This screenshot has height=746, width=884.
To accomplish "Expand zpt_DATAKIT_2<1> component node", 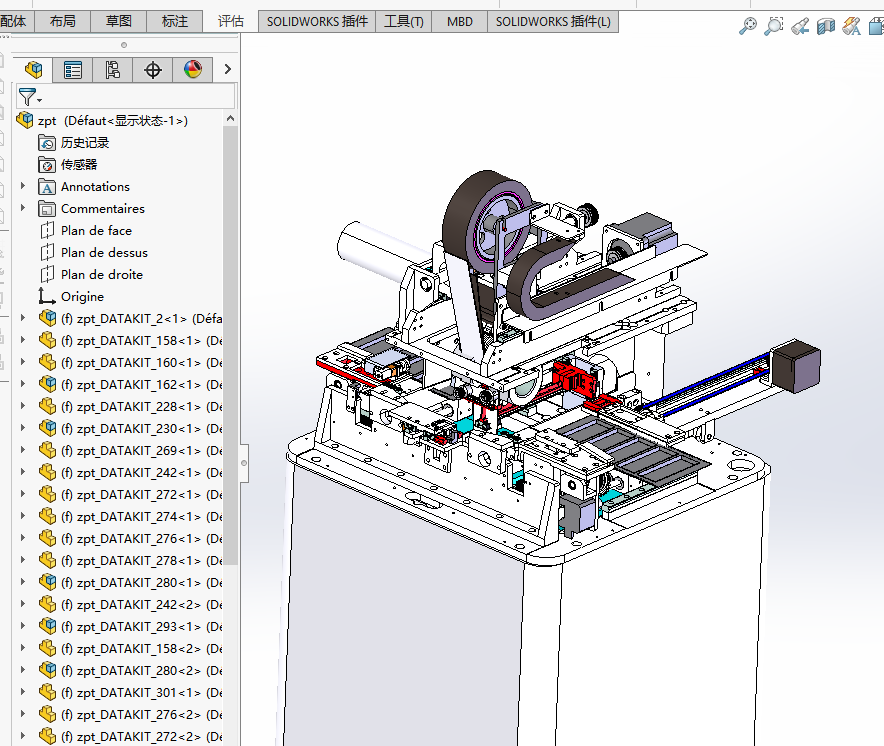I will click(x=23, y=319).
